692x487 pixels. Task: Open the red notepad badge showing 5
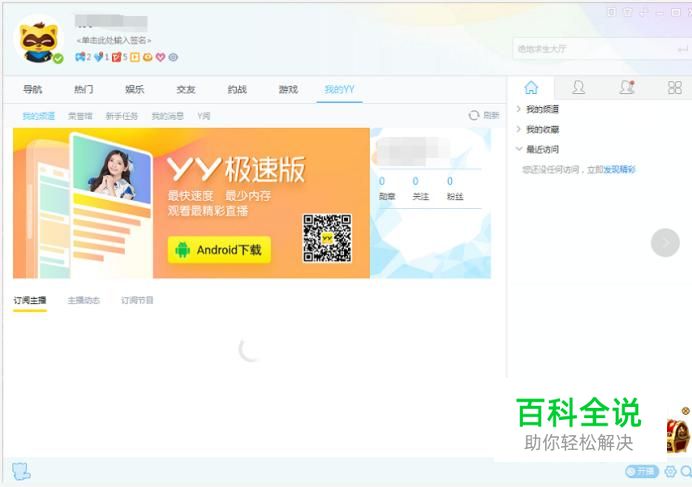[x=117, y=57]
